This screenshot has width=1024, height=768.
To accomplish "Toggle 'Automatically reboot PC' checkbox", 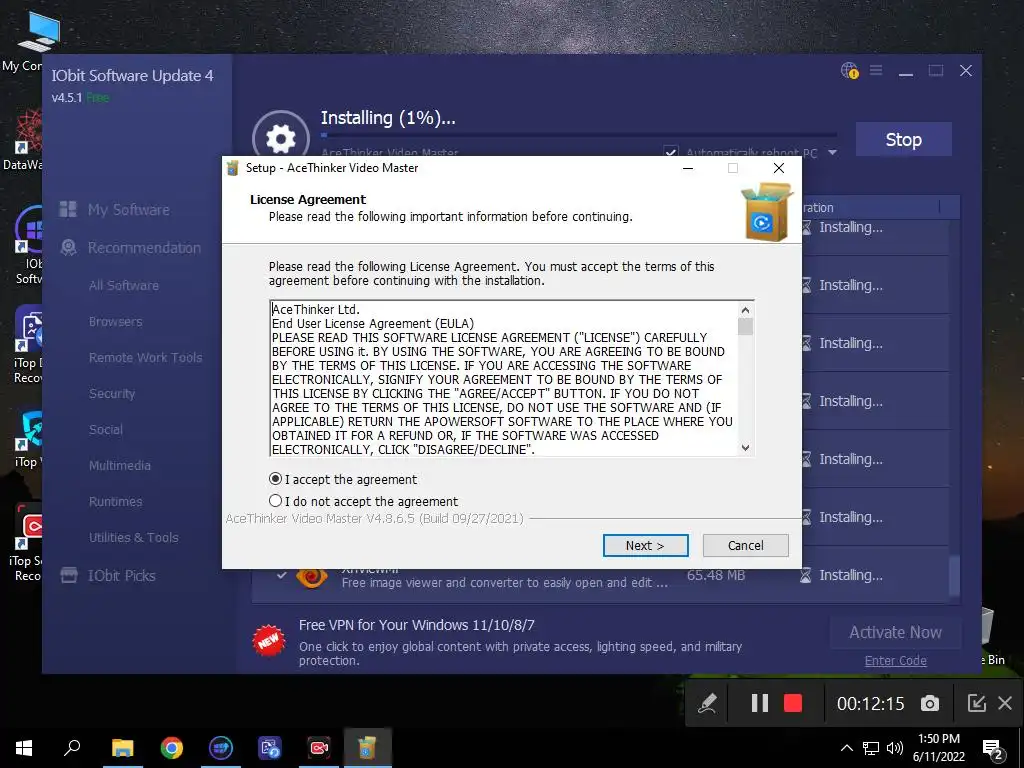I will 671,152.
